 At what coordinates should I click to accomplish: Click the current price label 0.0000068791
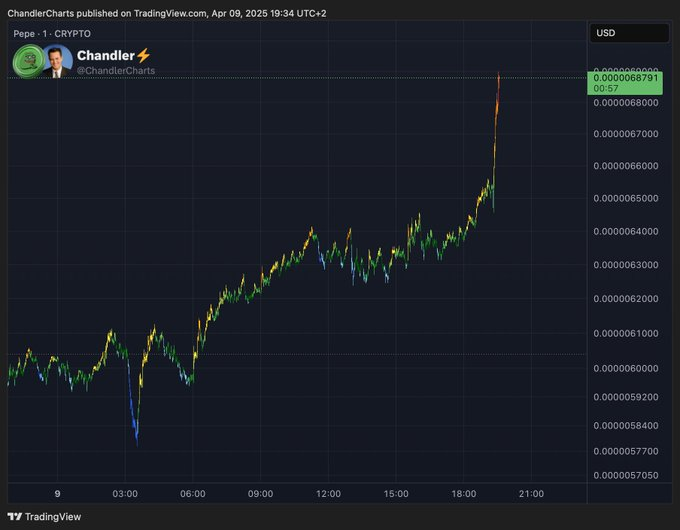(625, 78)
